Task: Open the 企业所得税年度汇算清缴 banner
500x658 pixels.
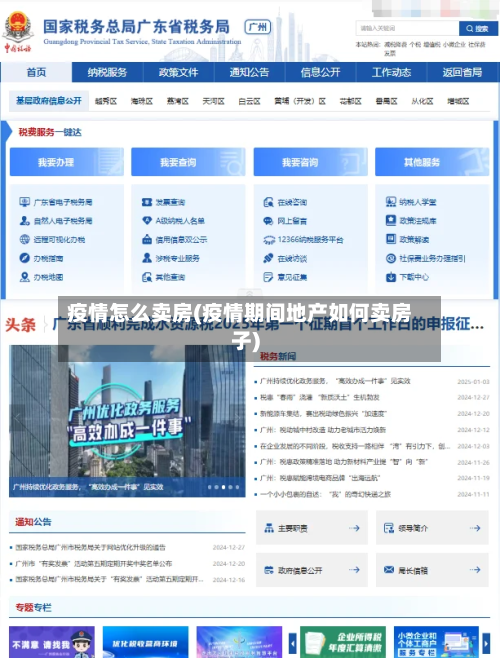Action: coord(343,642)
